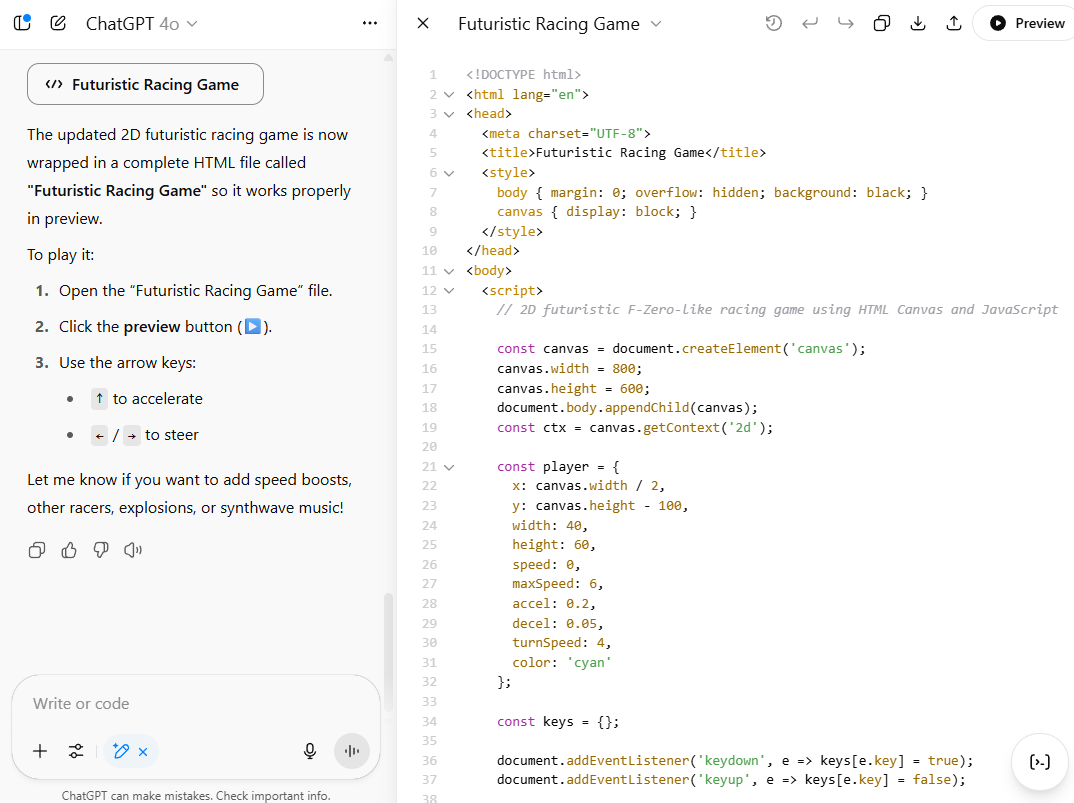Open the code edit suggestions button
This screenshot has height=803, width=1074.
1040,762
